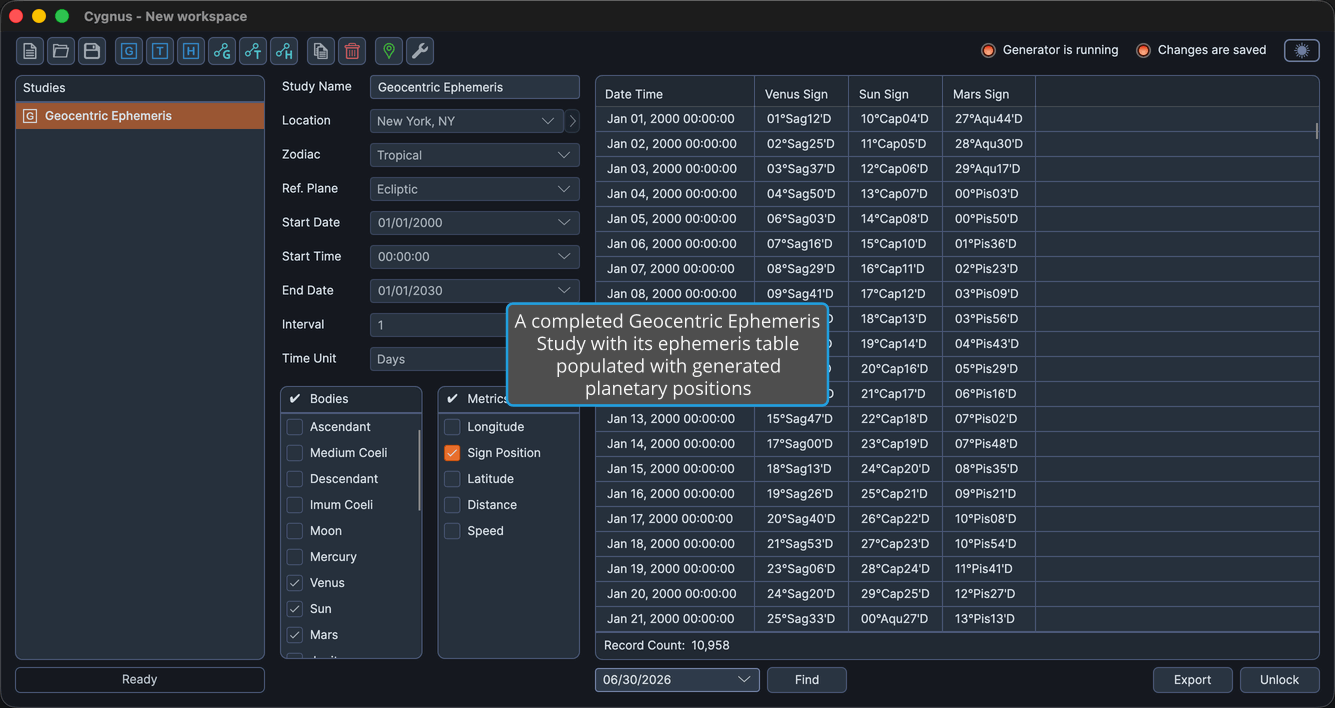1335x708 pixels.
Task: Open locations via the green map pin icon
Action: [x=389, y=51]
